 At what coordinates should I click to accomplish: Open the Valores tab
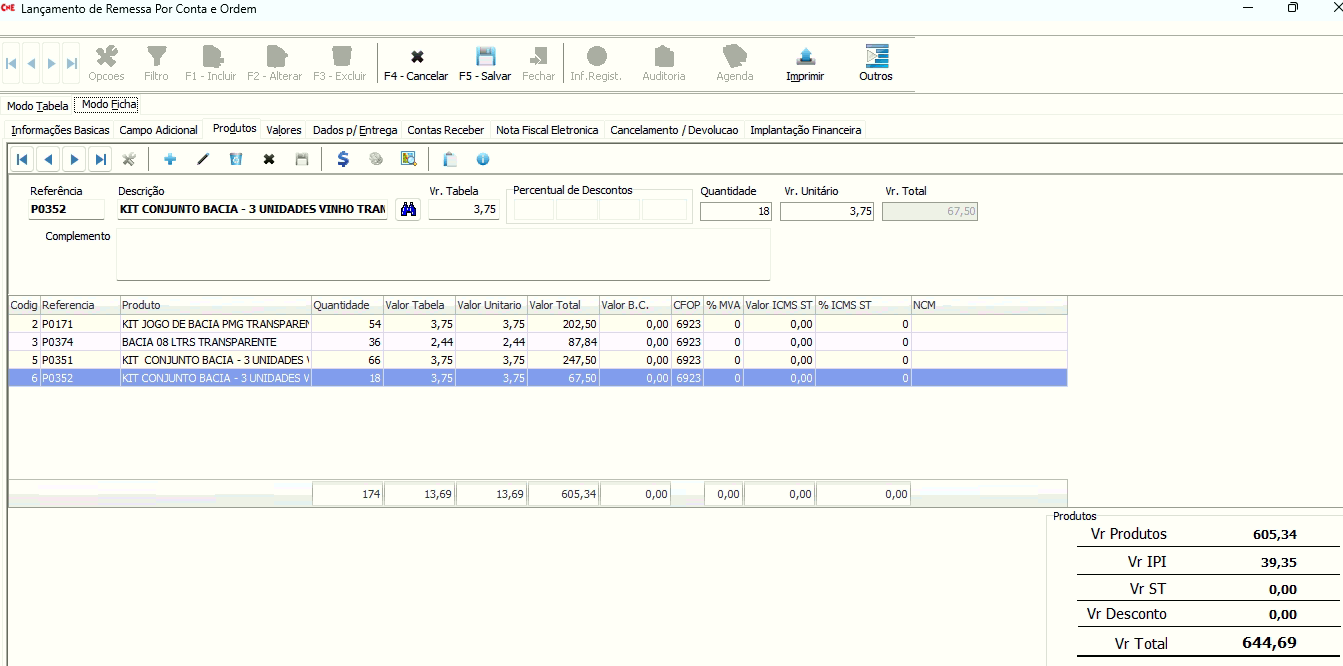coord(284,130)
